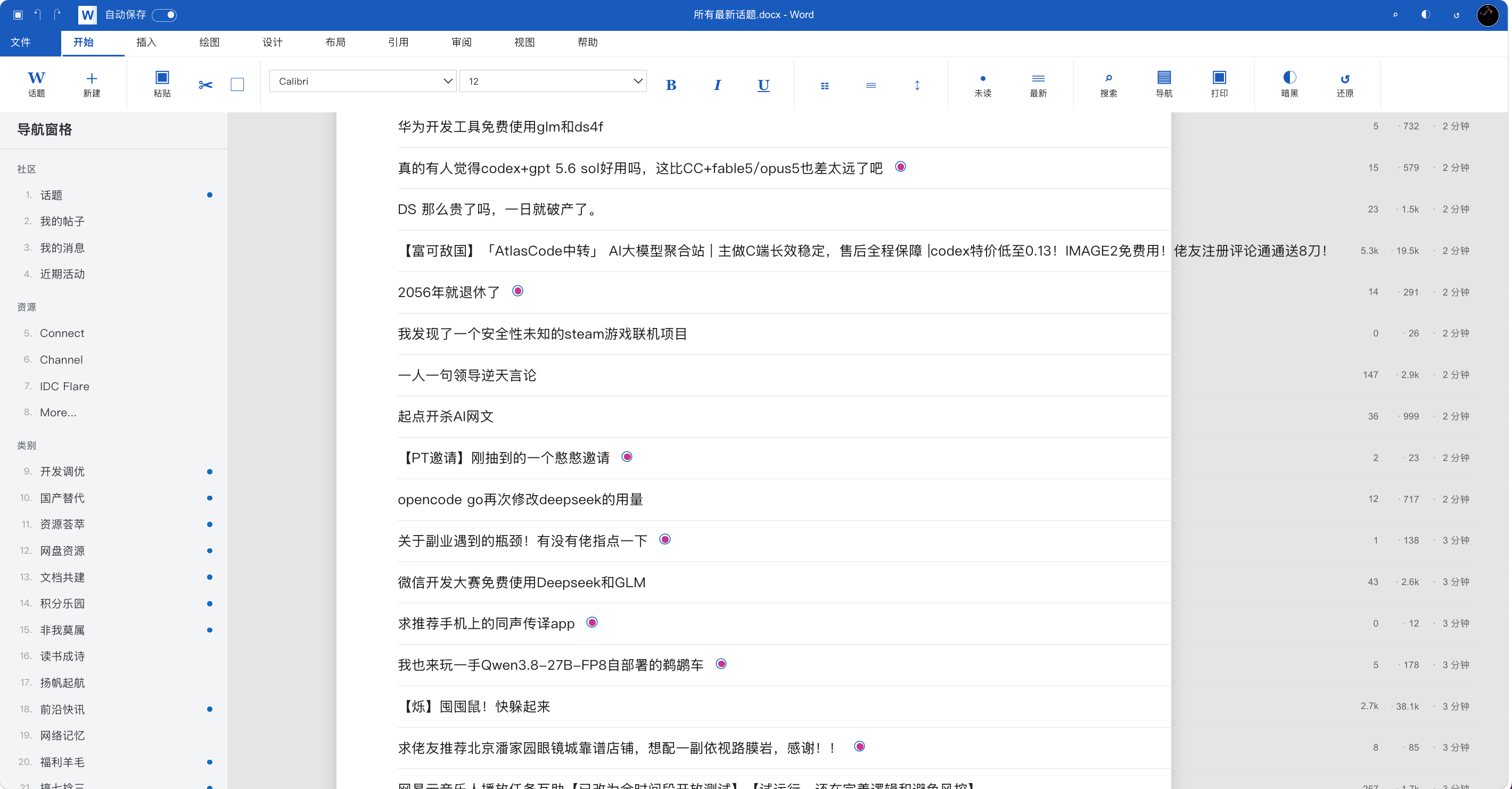This screenshot has width=1512, height=789.
Task: Open topic 我发现了一个安全性未知的steam游戏联机项目
Action: 543,333
